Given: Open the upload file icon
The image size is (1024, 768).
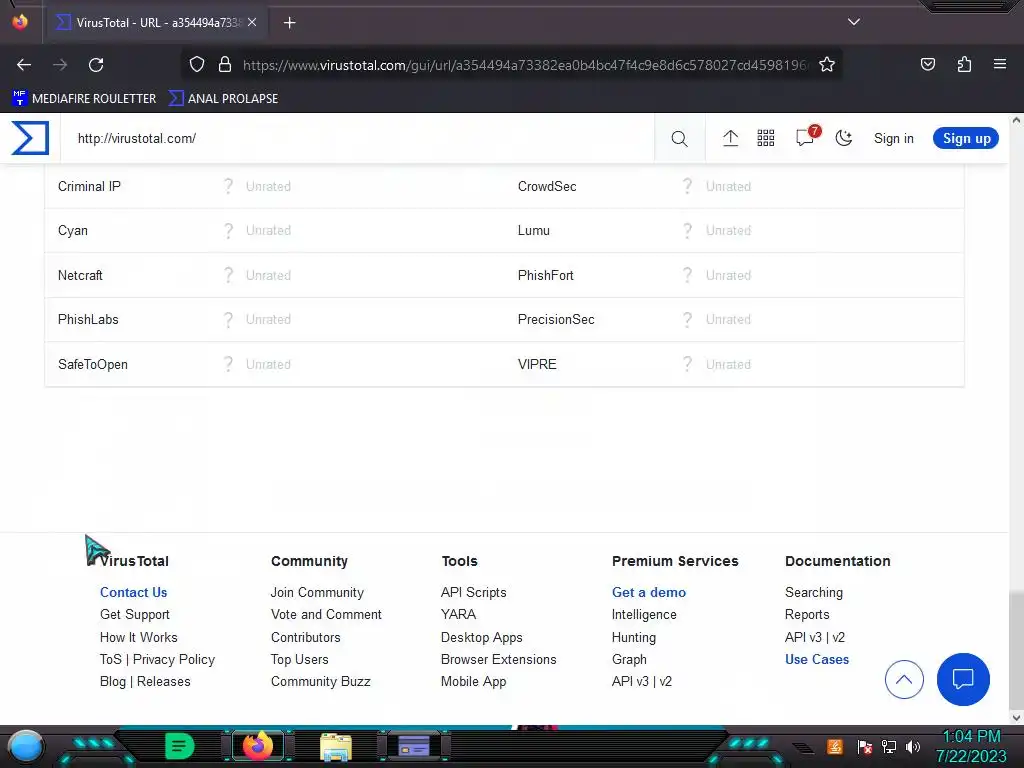Looking at the screenshot, I should tap(730, 138).
